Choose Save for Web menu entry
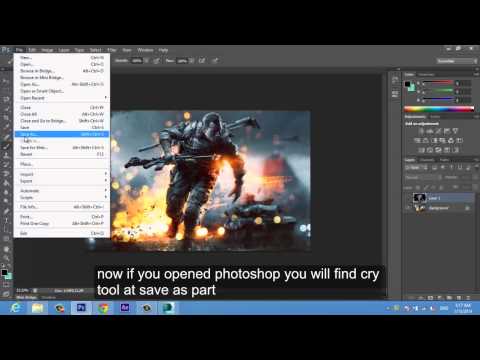480x360 pixels. point(61,147)
